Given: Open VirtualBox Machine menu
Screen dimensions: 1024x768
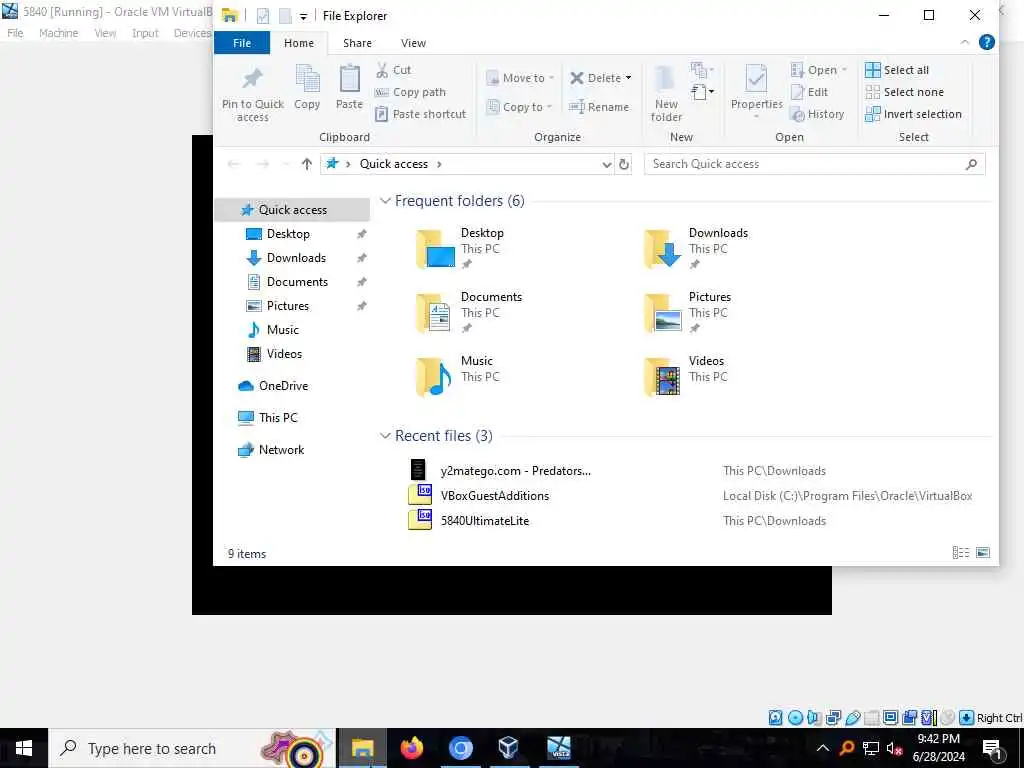Looking at the screenshot, I should (x=59, y=33).
